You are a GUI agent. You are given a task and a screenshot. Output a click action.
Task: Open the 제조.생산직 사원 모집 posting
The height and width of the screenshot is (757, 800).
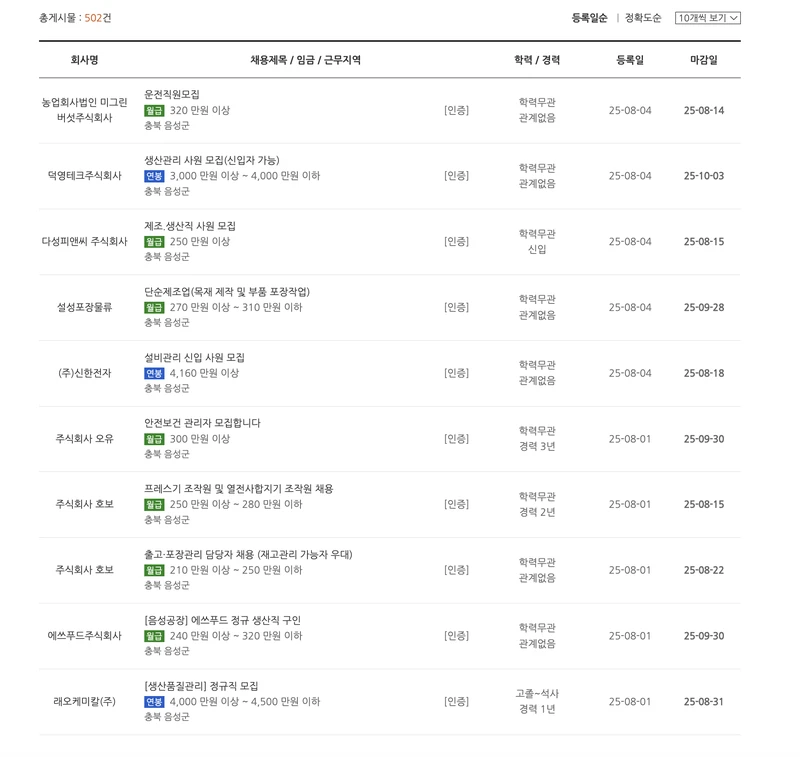[x=192, y=226]
